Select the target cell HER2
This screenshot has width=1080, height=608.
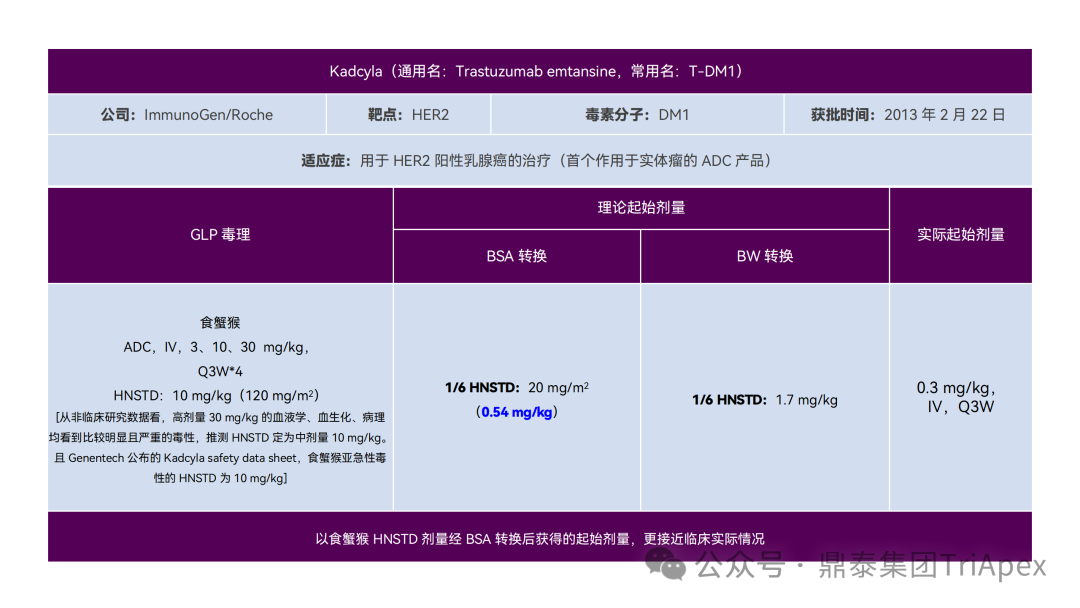[408, 115]
